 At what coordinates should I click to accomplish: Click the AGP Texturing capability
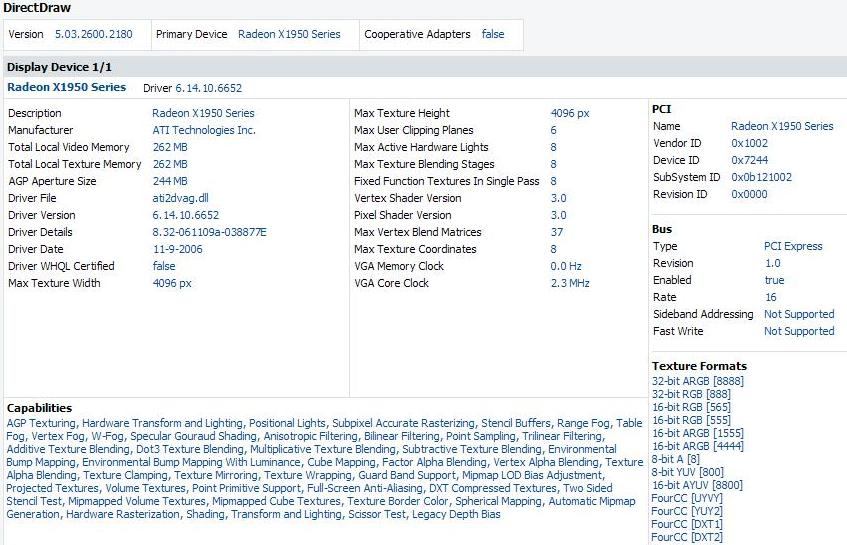41,423
